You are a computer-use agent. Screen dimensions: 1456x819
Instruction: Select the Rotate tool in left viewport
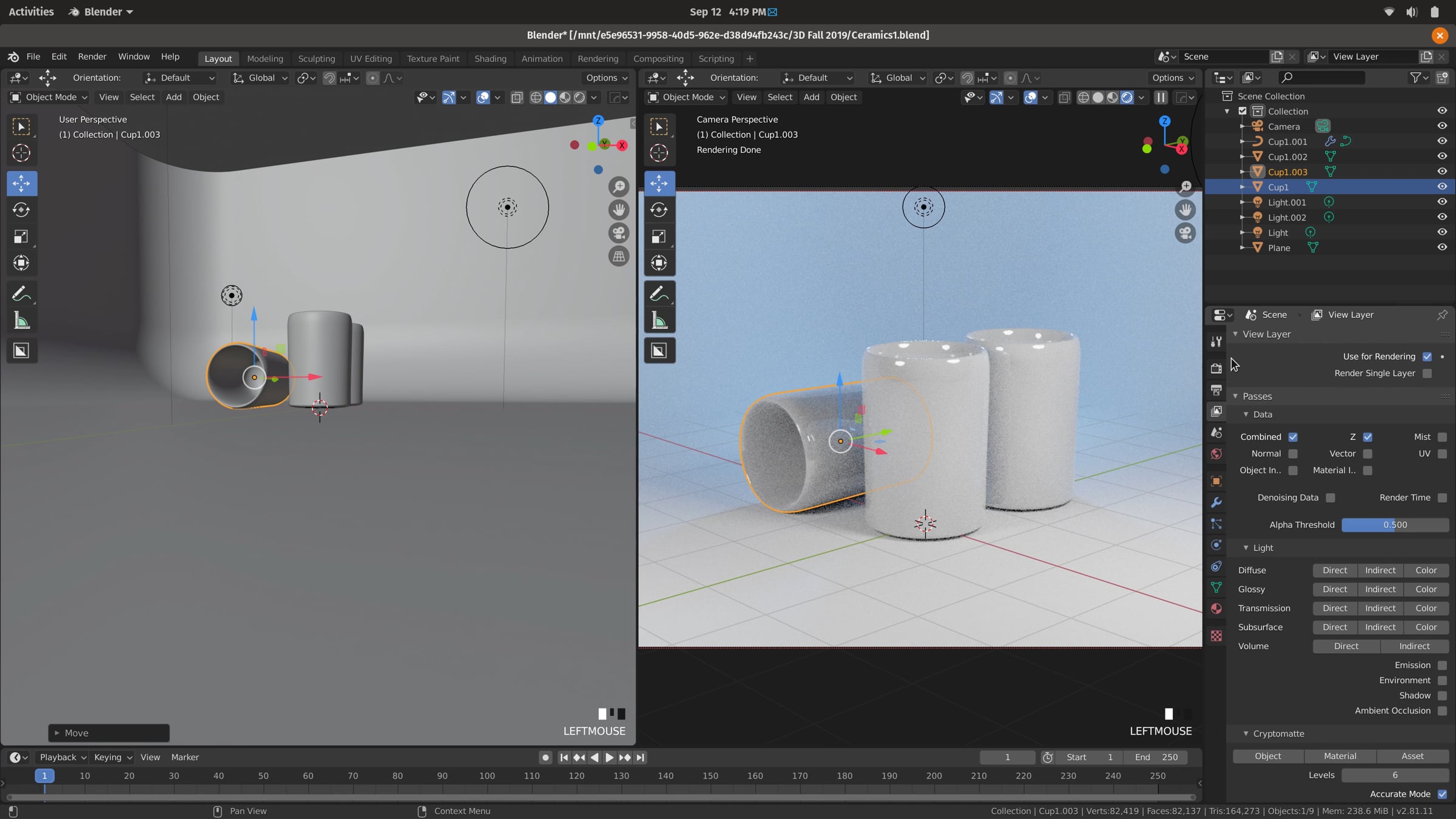tap(21, 210)
